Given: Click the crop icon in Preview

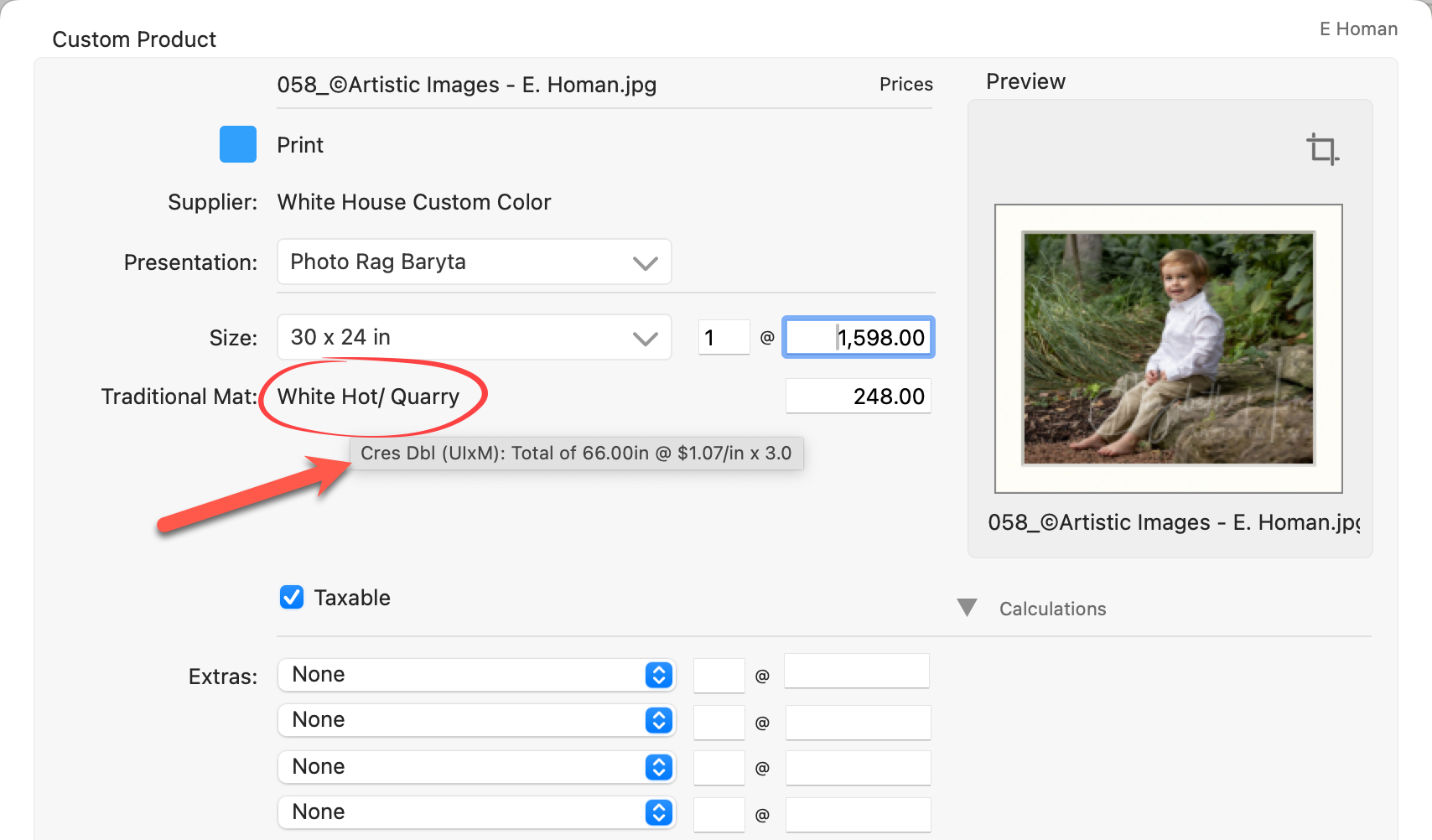Looking at the screenshot, I should (1322, 149).
